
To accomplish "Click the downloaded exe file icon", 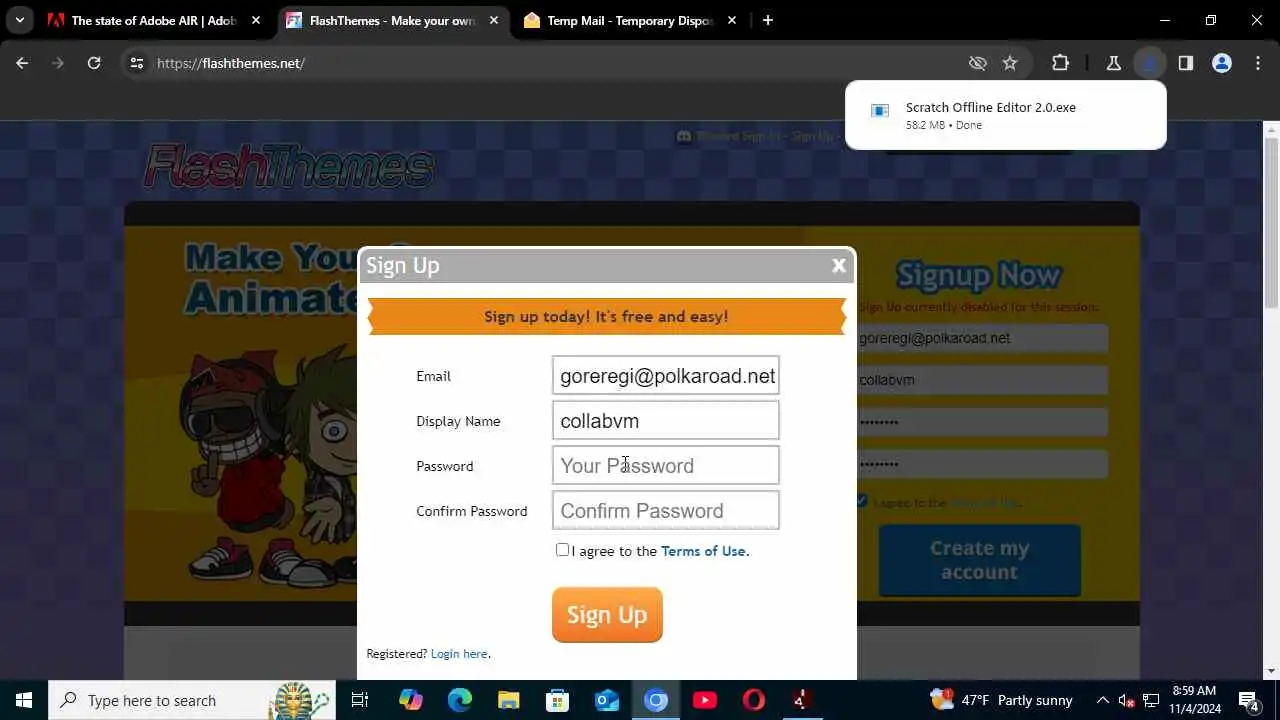I will [880, 111].
